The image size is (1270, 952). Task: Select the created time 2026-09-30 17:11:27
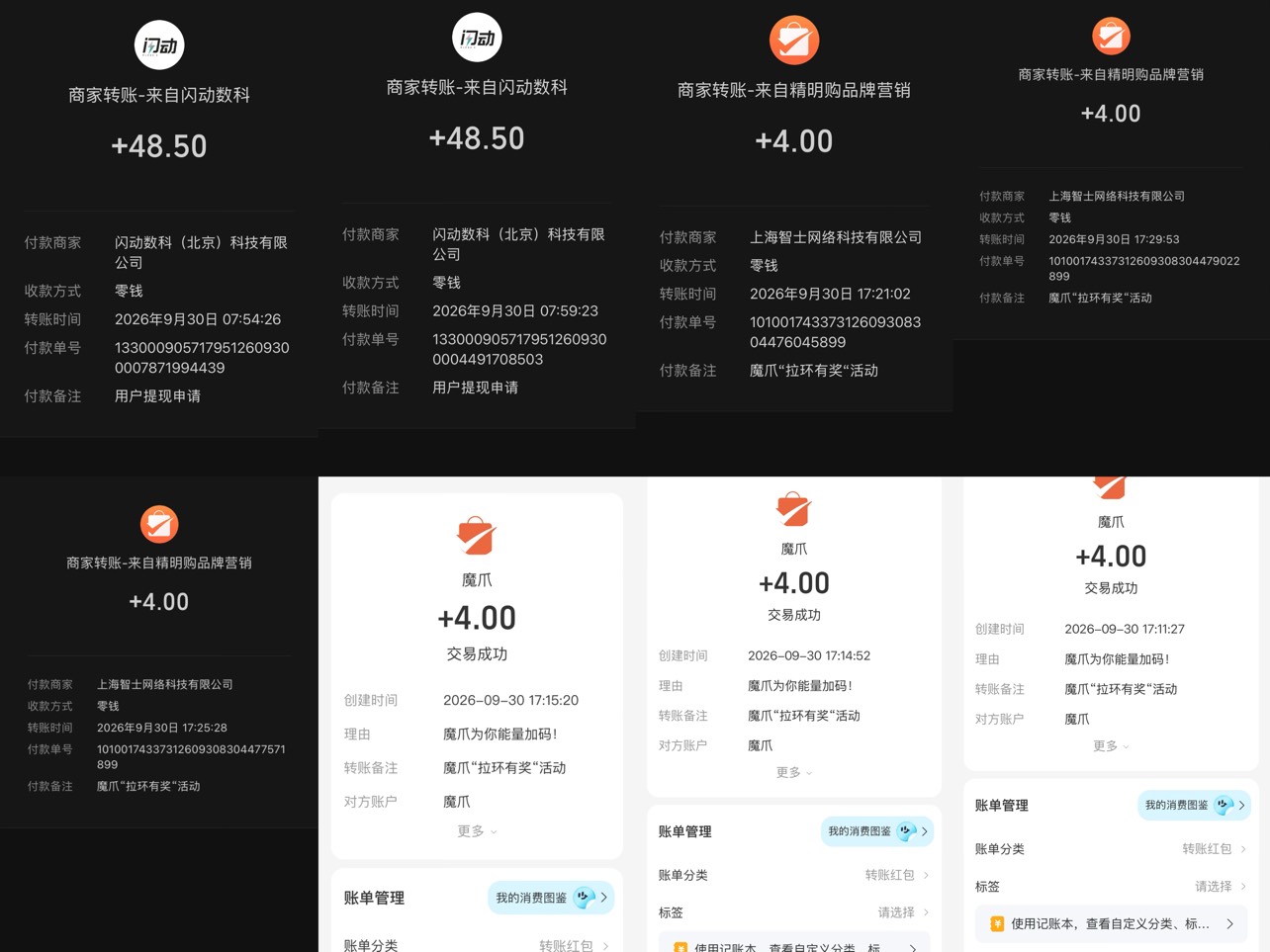coord(1125,629)
